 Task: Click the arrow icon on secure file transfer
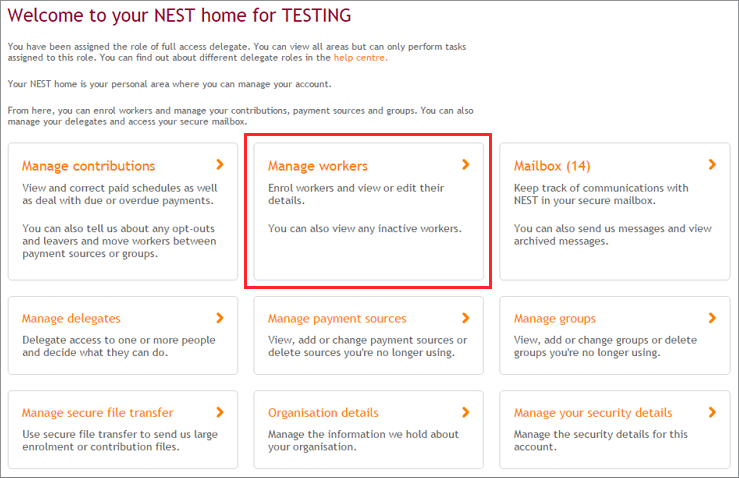tap(220, 412)
